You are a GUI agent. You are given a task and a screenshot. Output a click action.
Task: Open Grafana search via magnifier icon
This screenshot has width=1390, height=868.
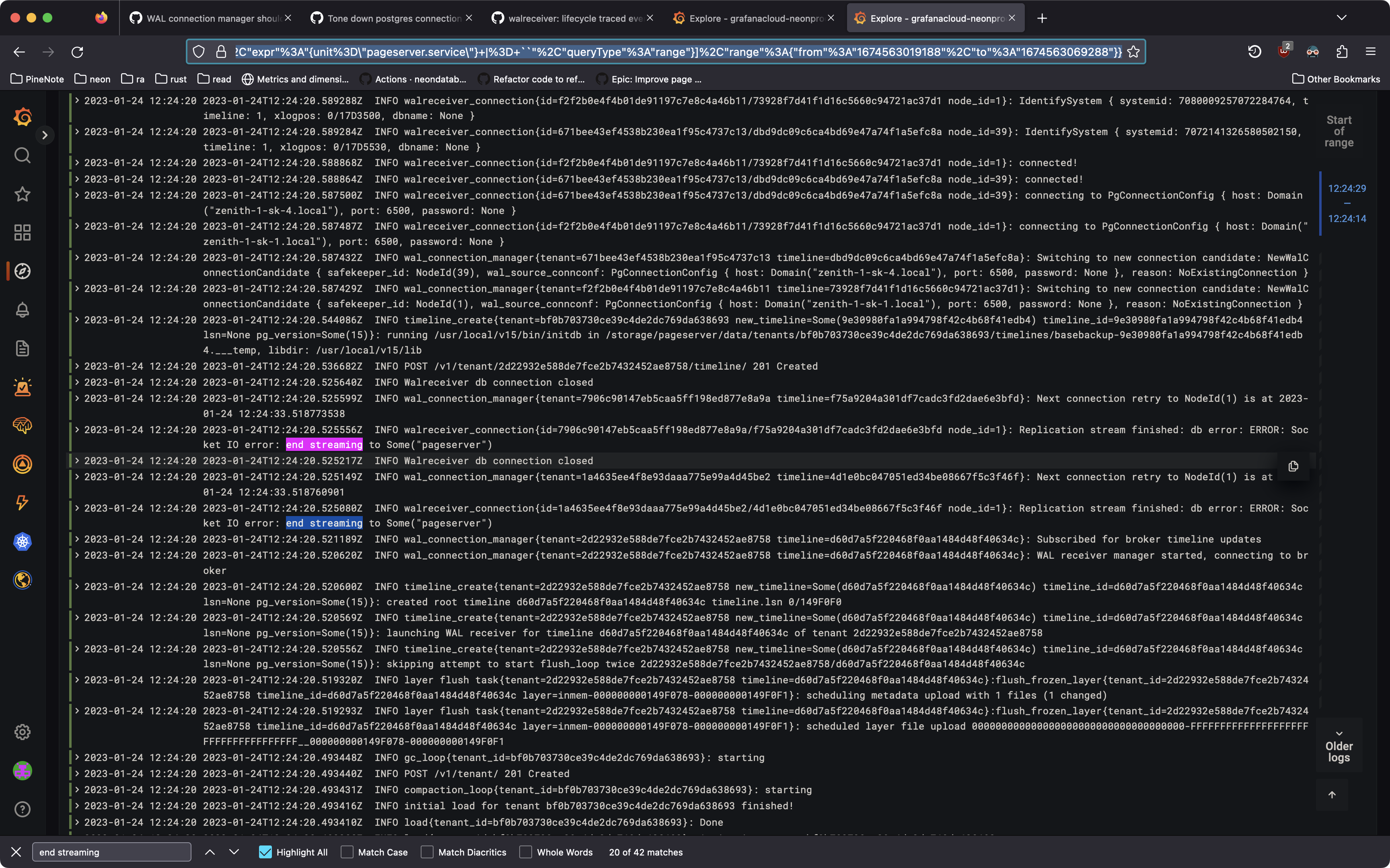[x=23, y=155]
